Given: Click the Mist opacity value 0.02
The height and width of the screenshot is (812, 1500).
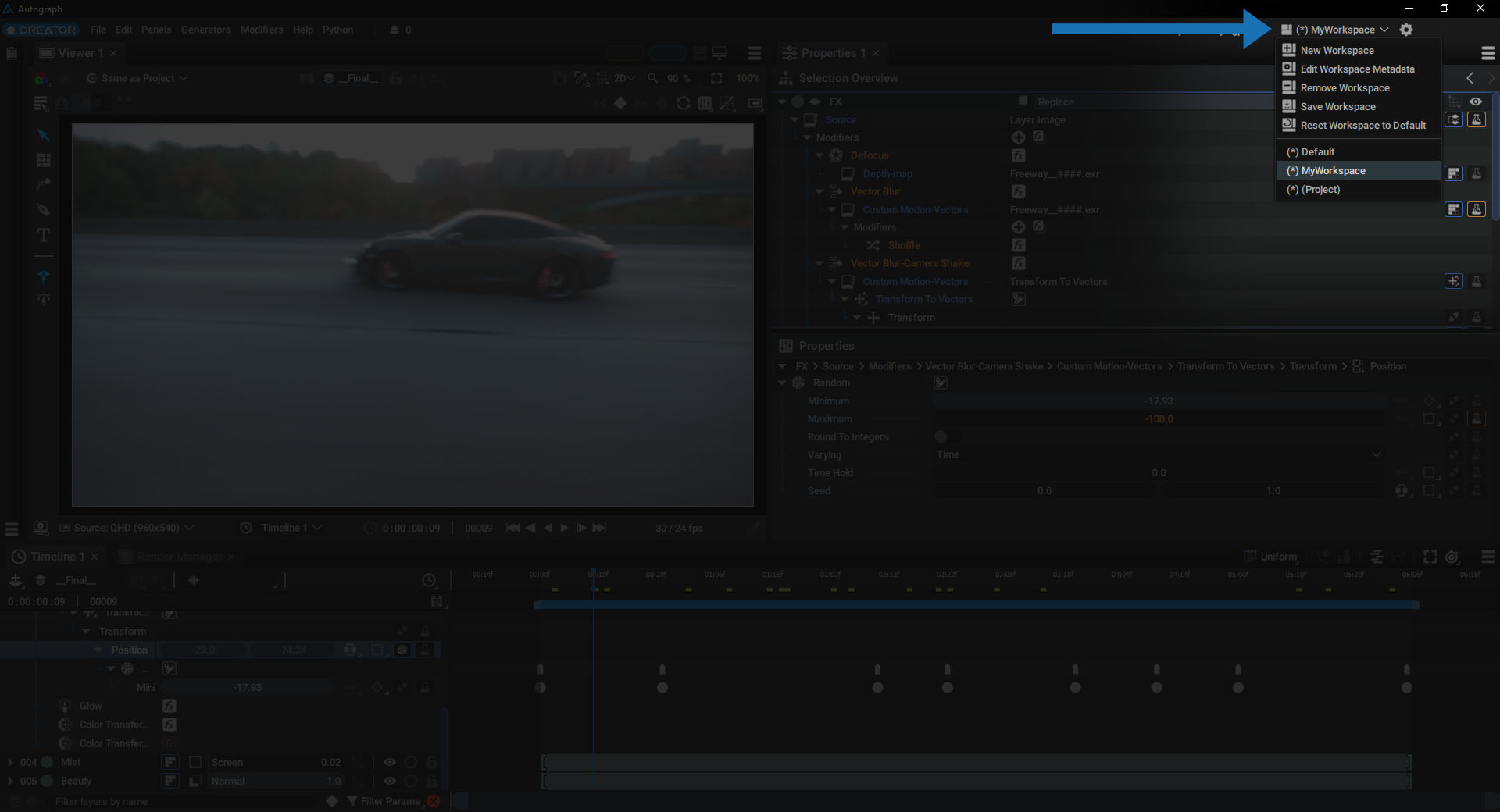Looking at the screenshot, I should coord(330,762).
